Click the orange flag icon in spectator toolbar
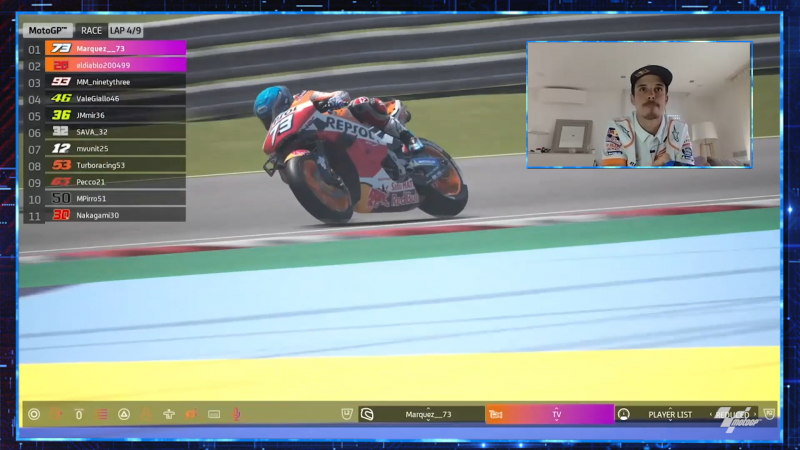The height and width of the screenshot is (450, 800). (57, 414)
